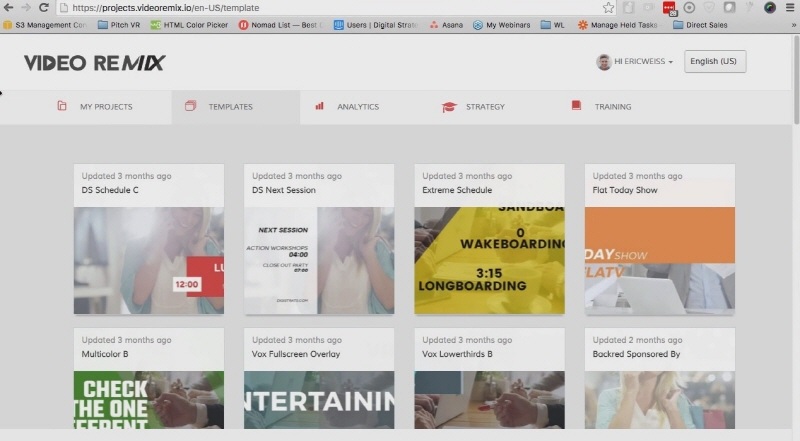Open Chrome hamburger menu icon
The width and height of the screenshot is (800, 441).
click(x=790, y=8)
